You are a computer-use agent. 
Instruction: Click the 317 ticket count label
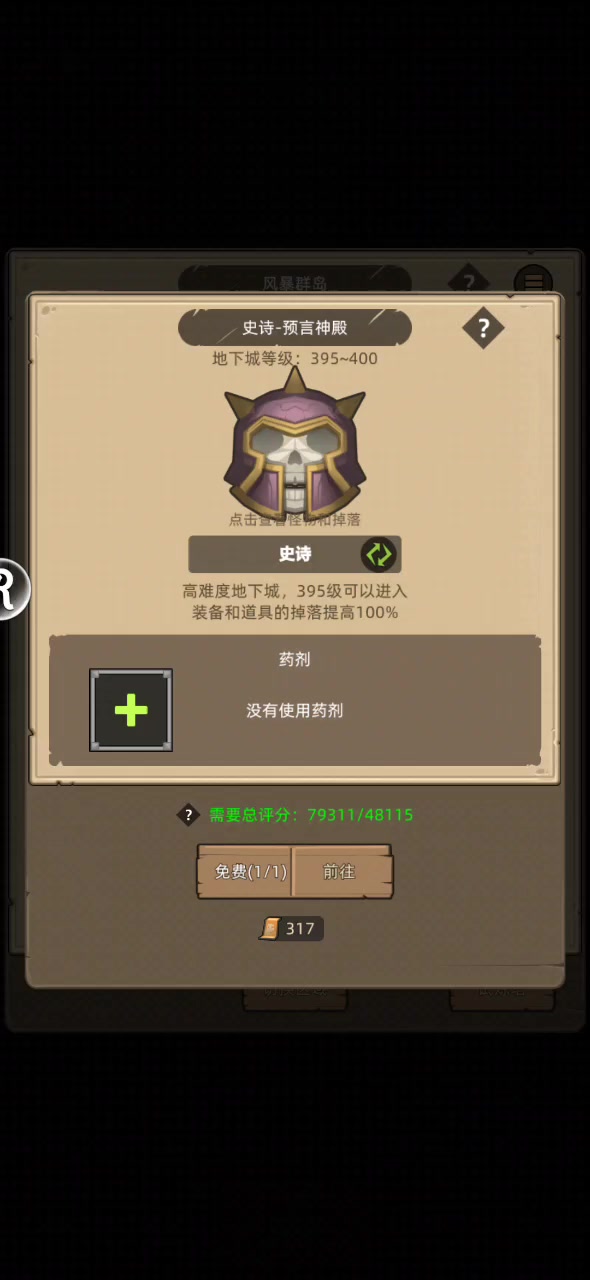click(x=300, y=929)
